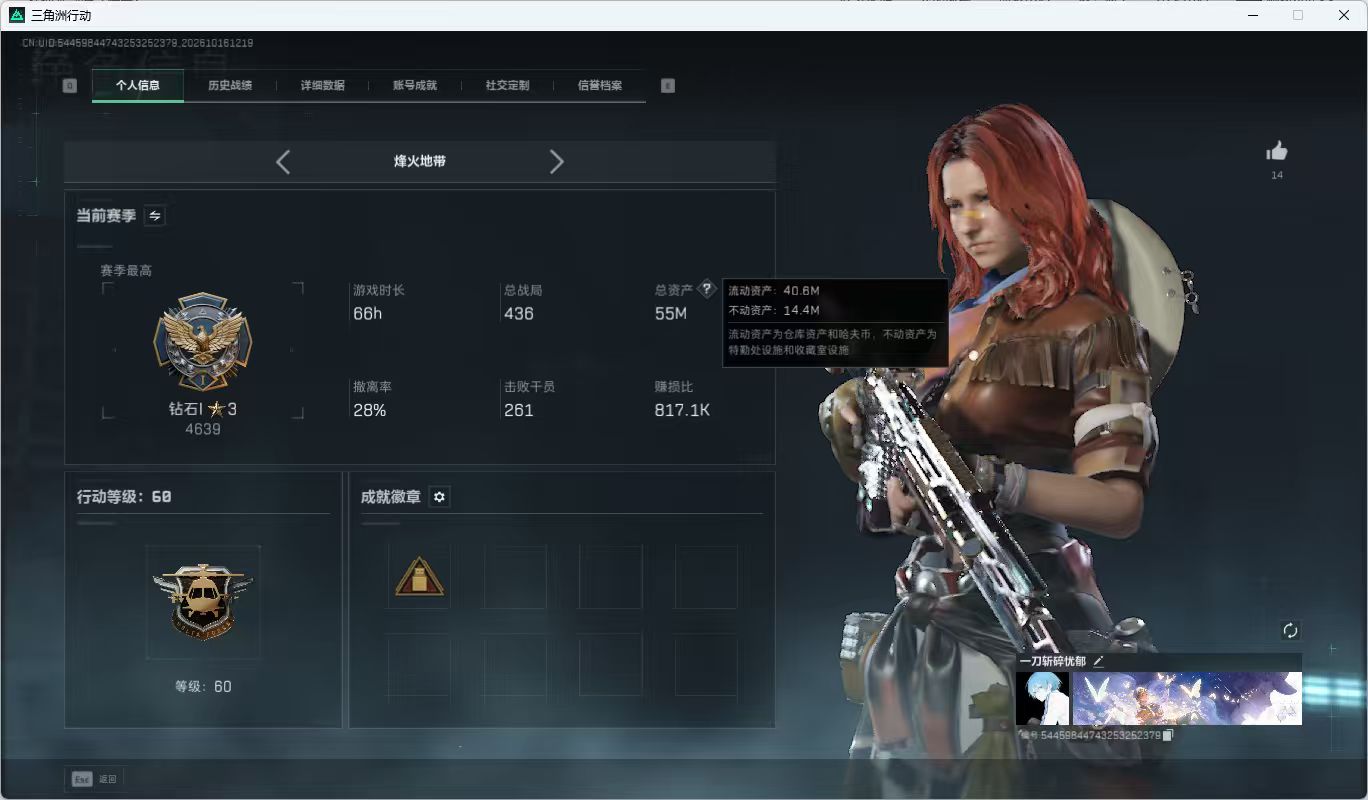Click the 游戏时长 value 66h
Viewport: 1368px width, 800px height.
pos(368,314)
